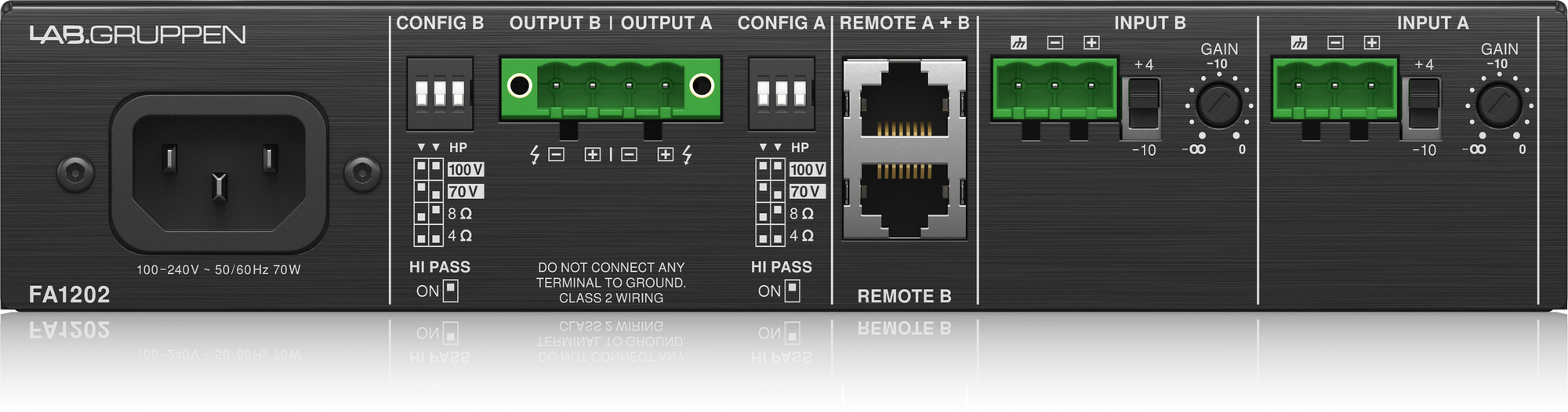
Task: Click the Output A lightning bolt icon
Action: (x=687, y=154)
